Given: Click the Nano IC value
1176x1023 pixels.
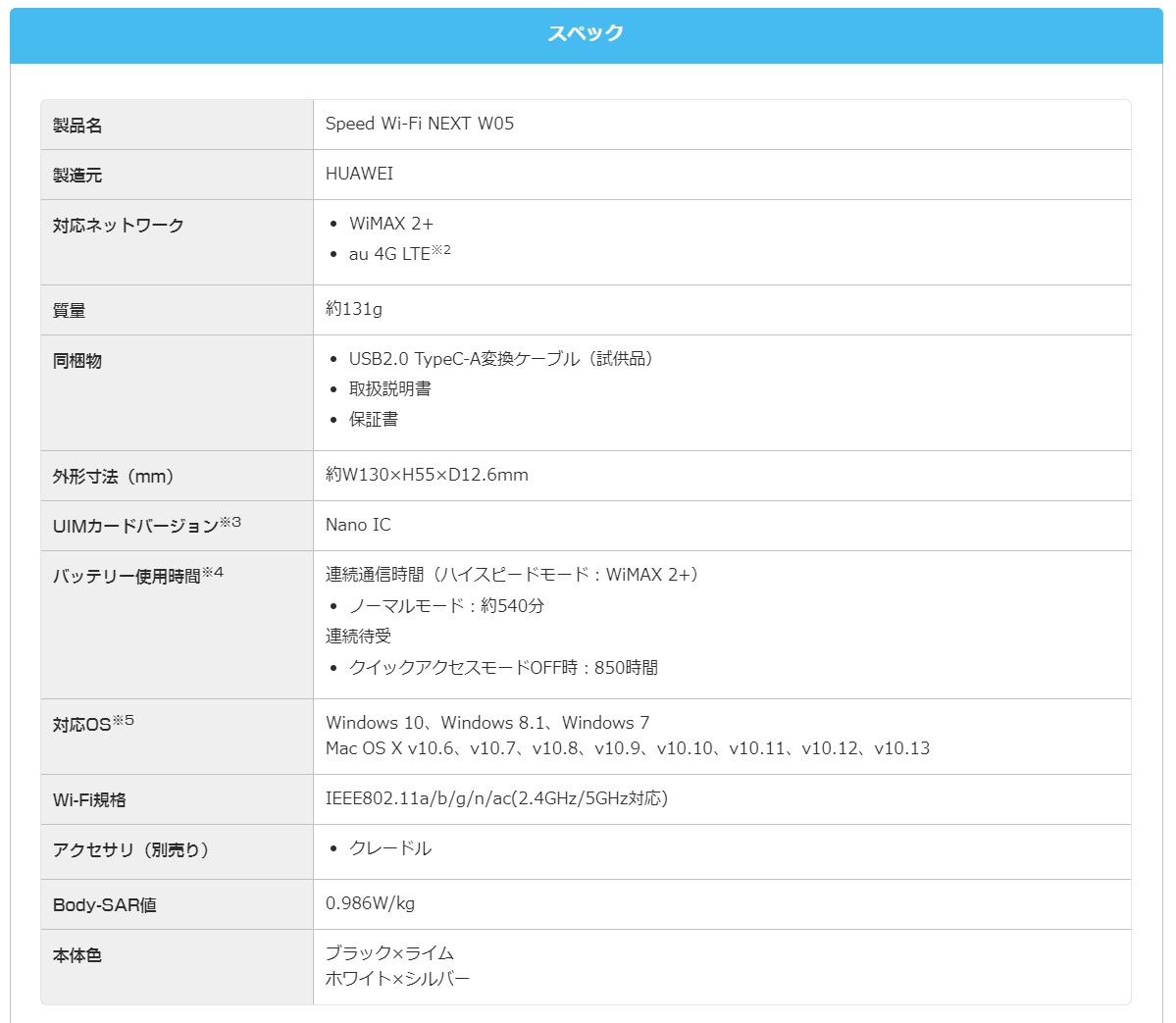Looking at the screenshot, I should pyautogui.click(x=358, y=525).
